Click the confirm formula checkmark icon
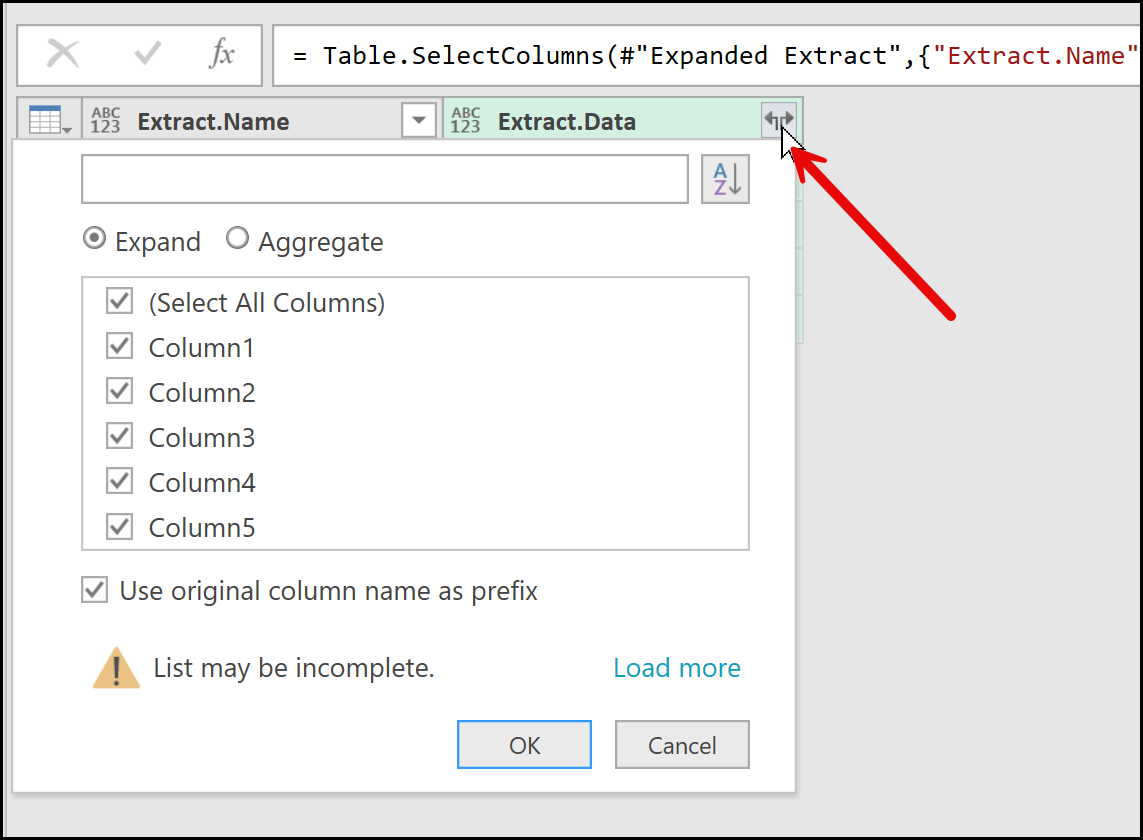 pos(148,54)
